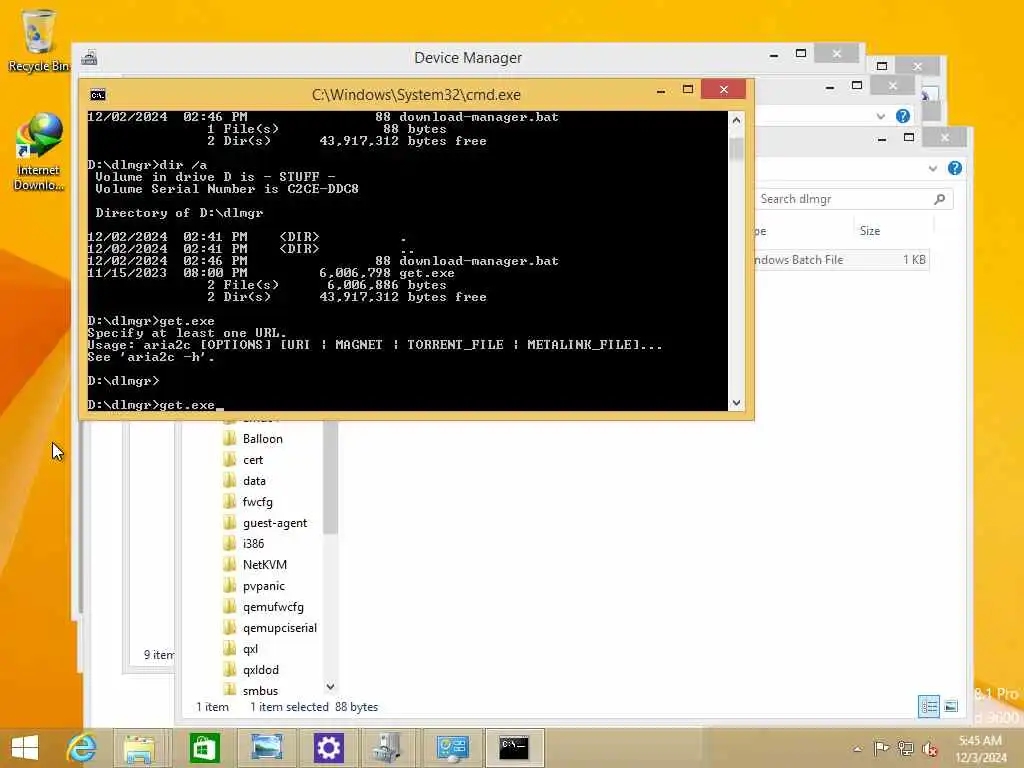Expand the ribbon in the rear Explorer window

tap(880, 116)
